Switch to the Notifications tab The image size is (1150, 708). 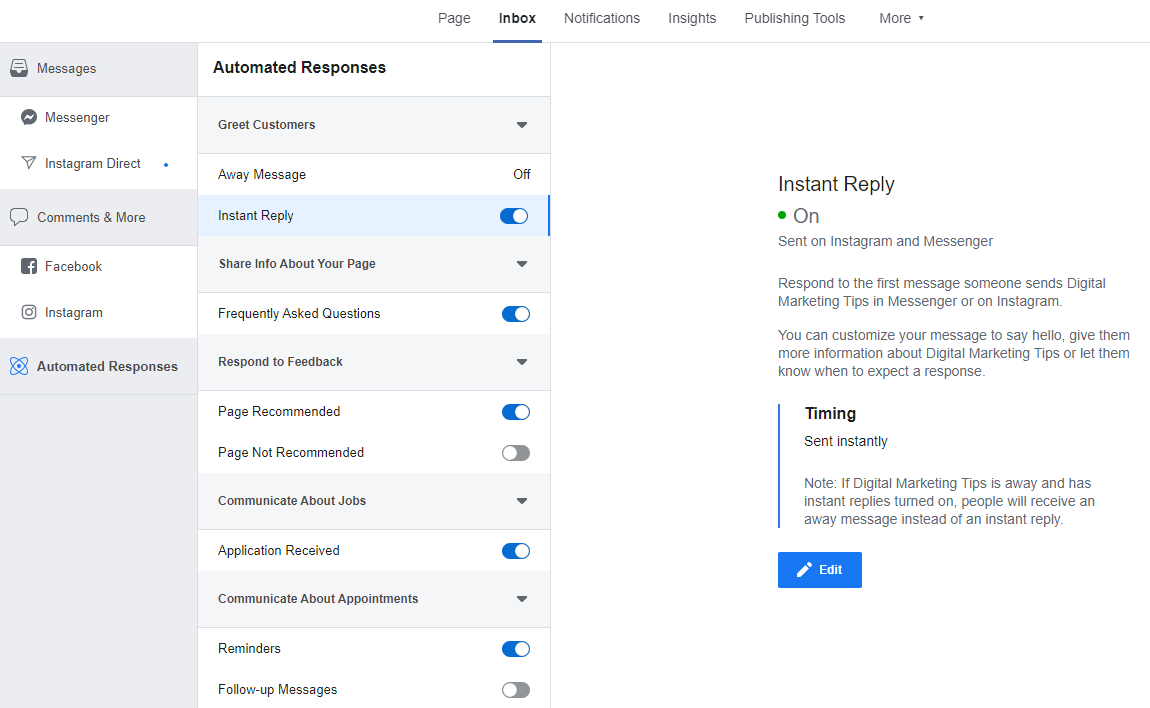(601, 18)
